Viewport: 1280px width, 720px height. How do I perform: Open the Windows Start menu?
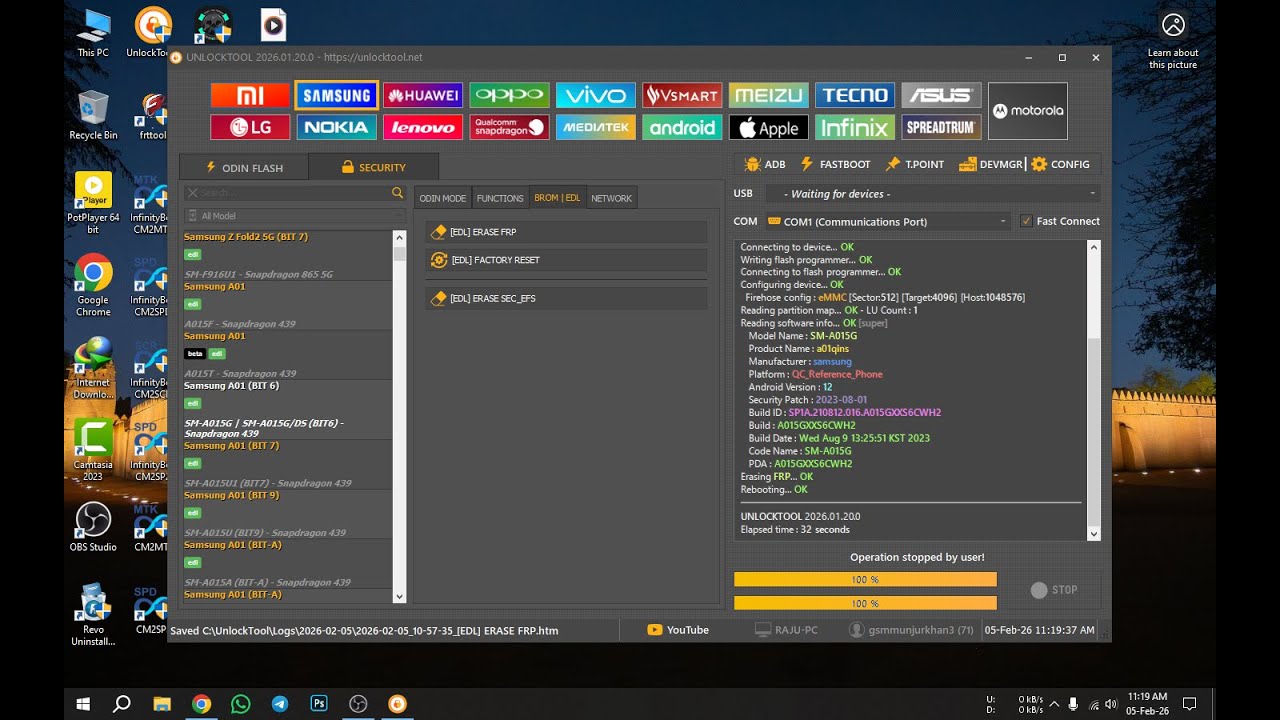coord(83,704)
